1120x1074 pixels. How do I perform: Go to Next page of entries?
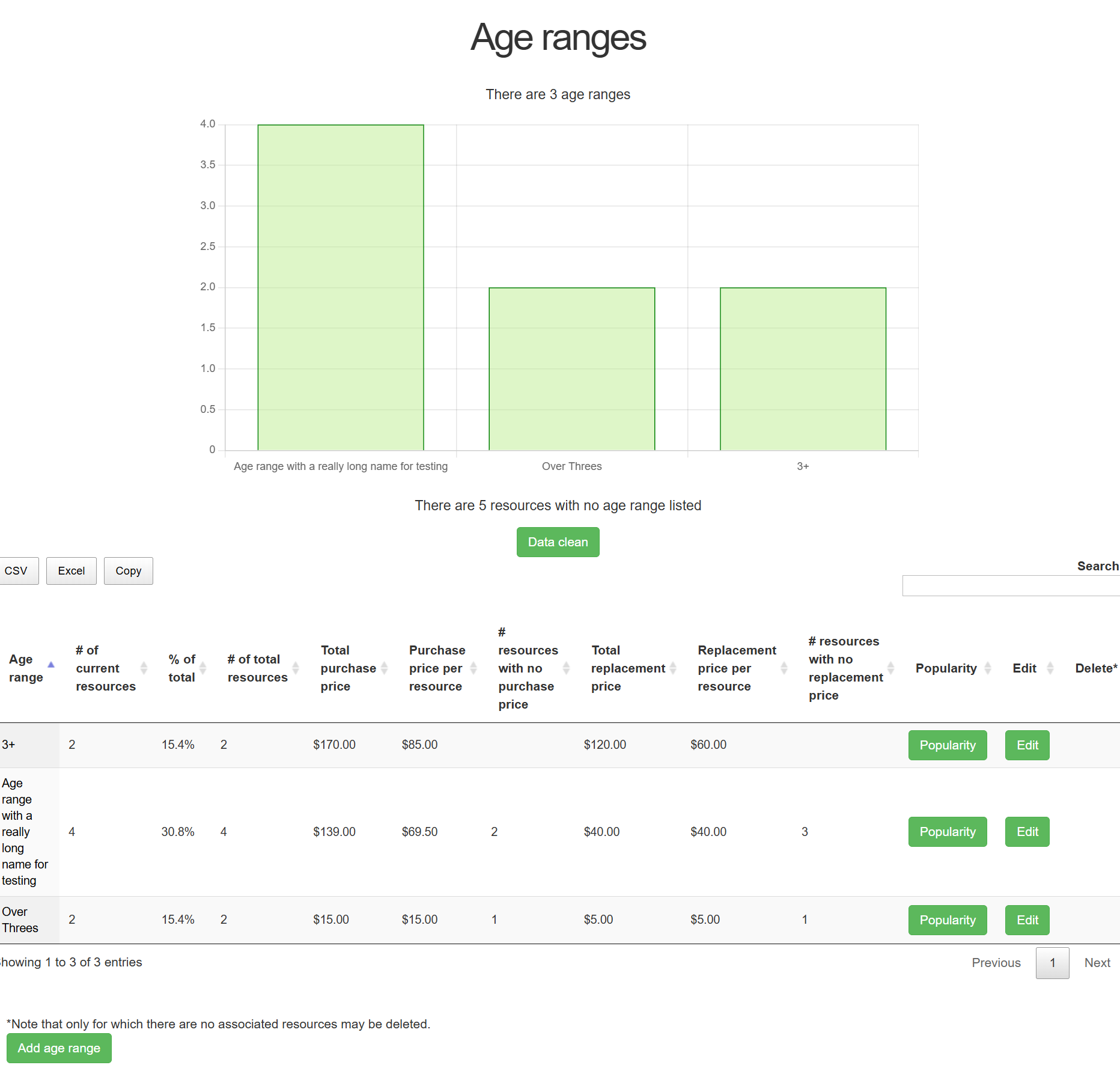[1097, 963]
